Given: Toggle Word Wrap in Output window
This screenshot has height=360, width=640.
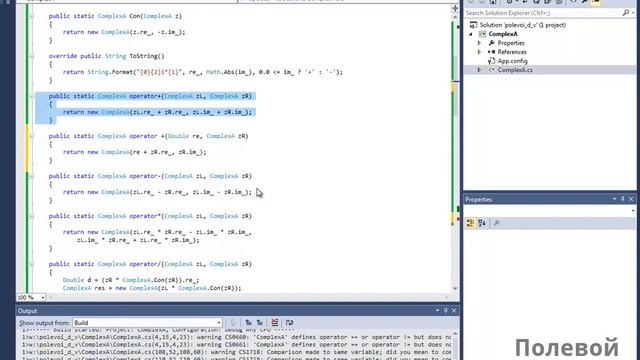Looking at the screenshot, I should tap(289, 322).
